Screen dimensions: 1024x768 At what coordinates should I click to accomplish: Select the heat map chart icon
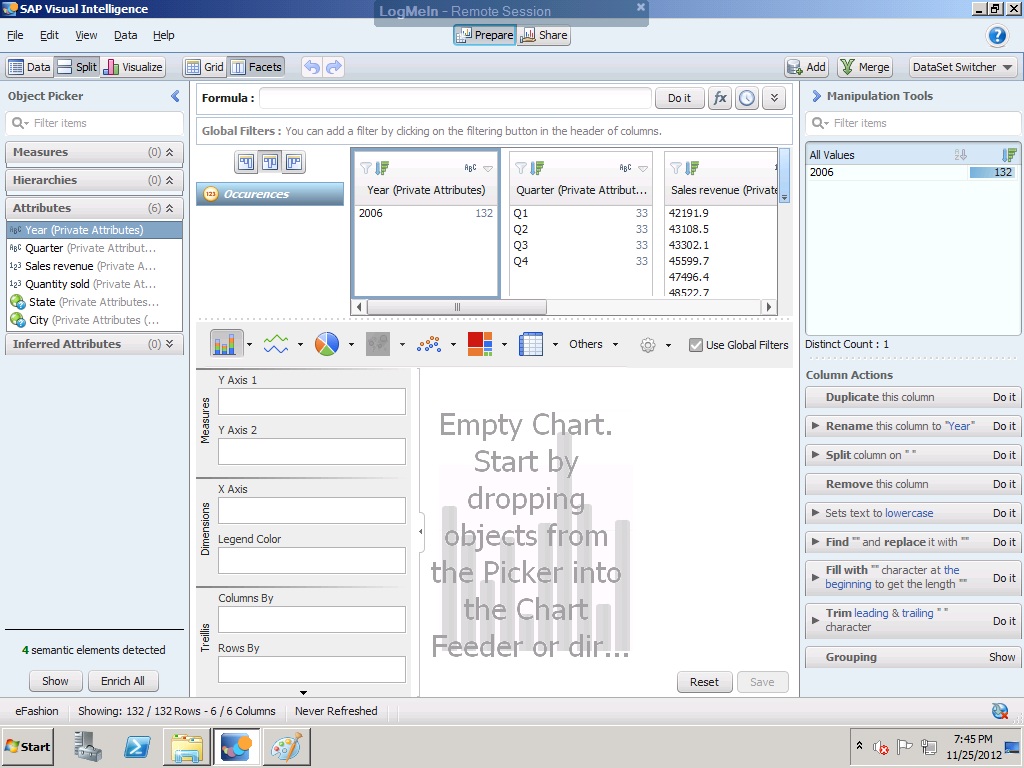tap(480, 344)
